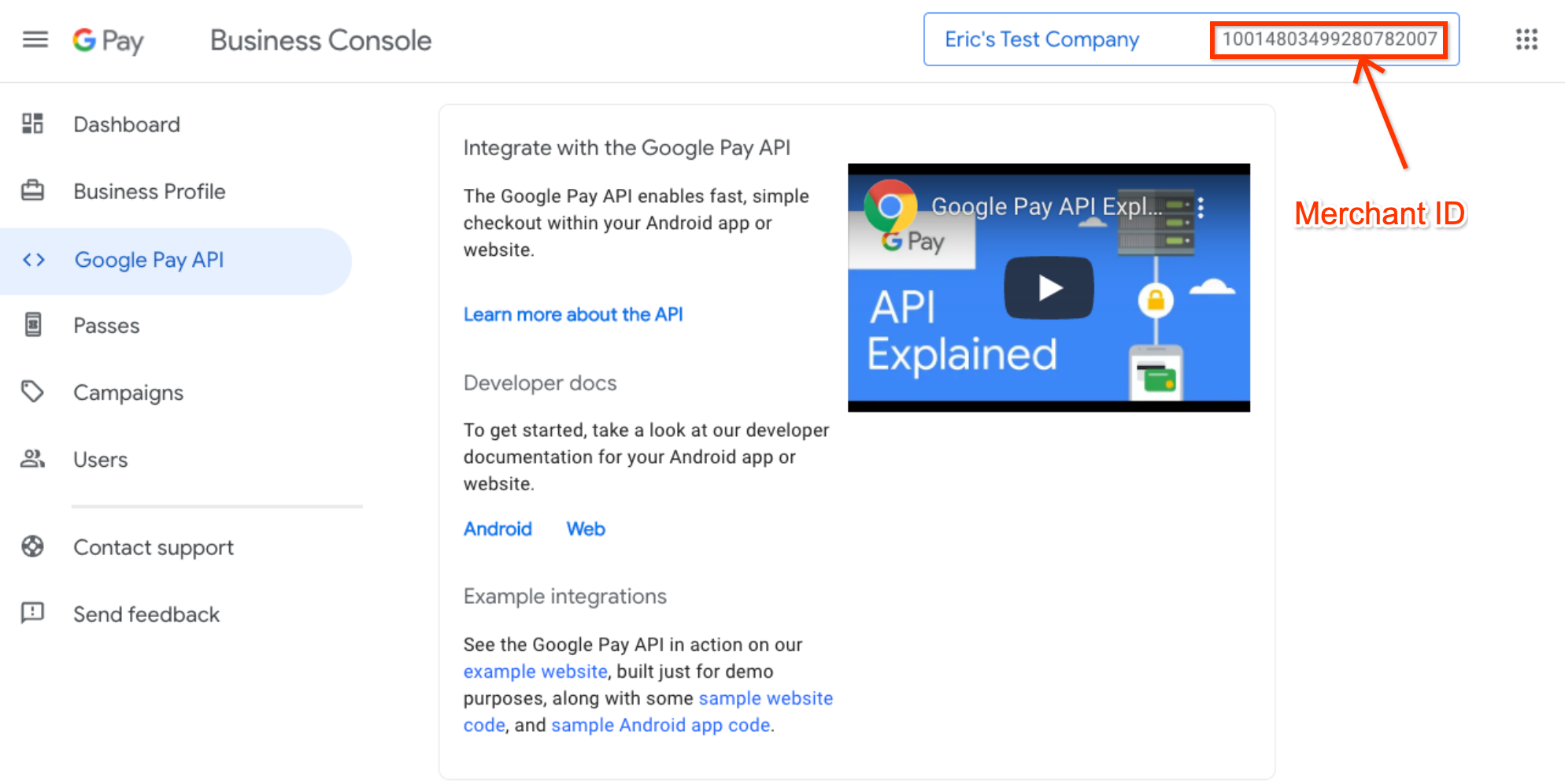Click the Business Profile briefcase icon
This screenshot has height=784, width=1565.
(32, 190)
